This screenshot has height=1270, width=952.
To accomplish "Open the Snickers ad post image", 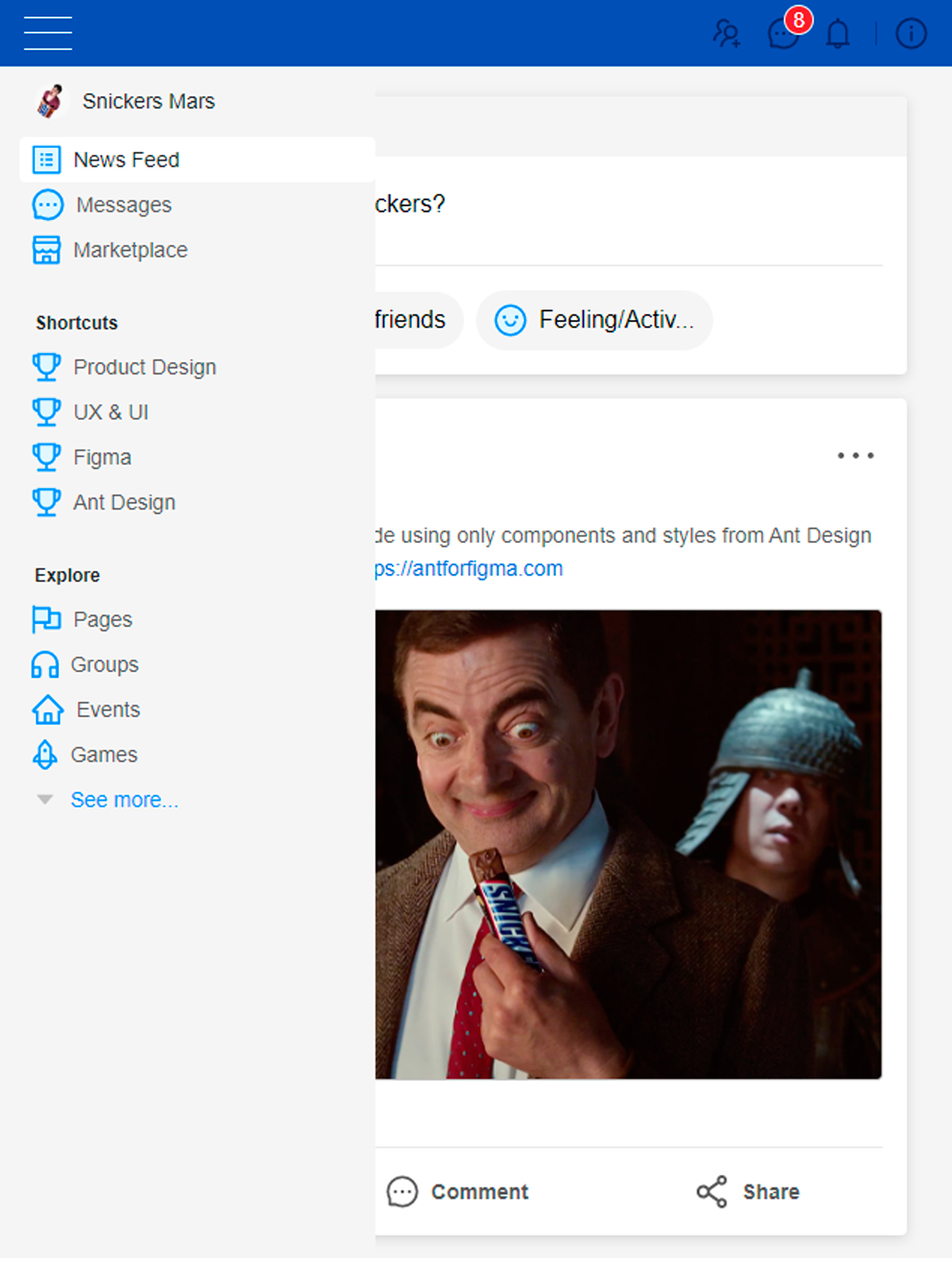I will (x=628, y=844).
